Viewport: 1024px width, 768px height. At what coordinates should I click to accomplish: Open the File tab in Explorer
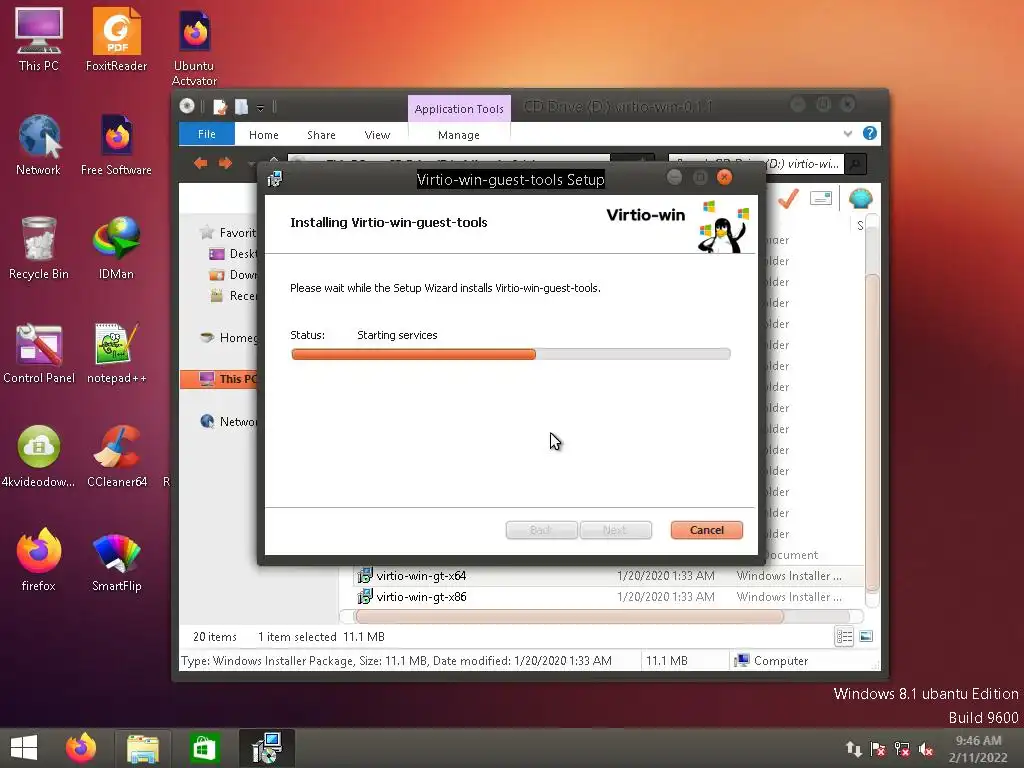click(206, 134)
